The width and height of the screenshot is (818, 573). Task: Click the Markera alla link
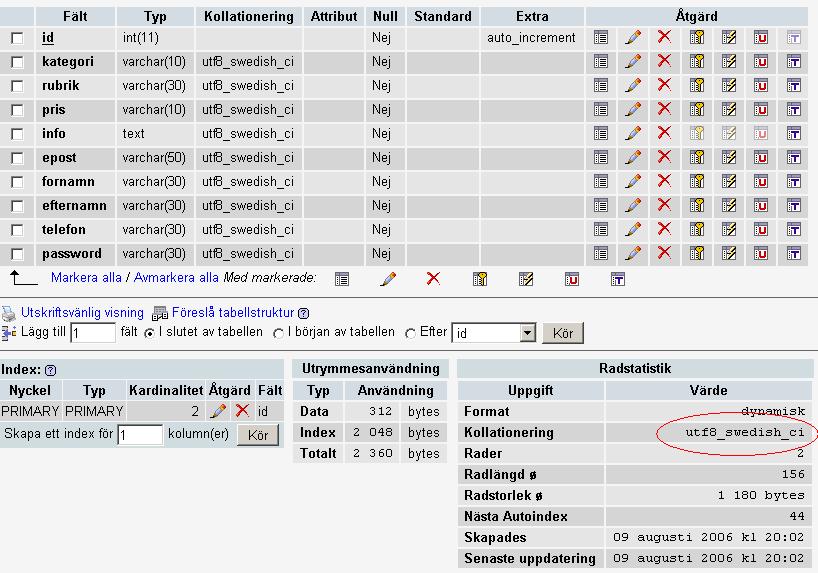[x=86, y=277]
